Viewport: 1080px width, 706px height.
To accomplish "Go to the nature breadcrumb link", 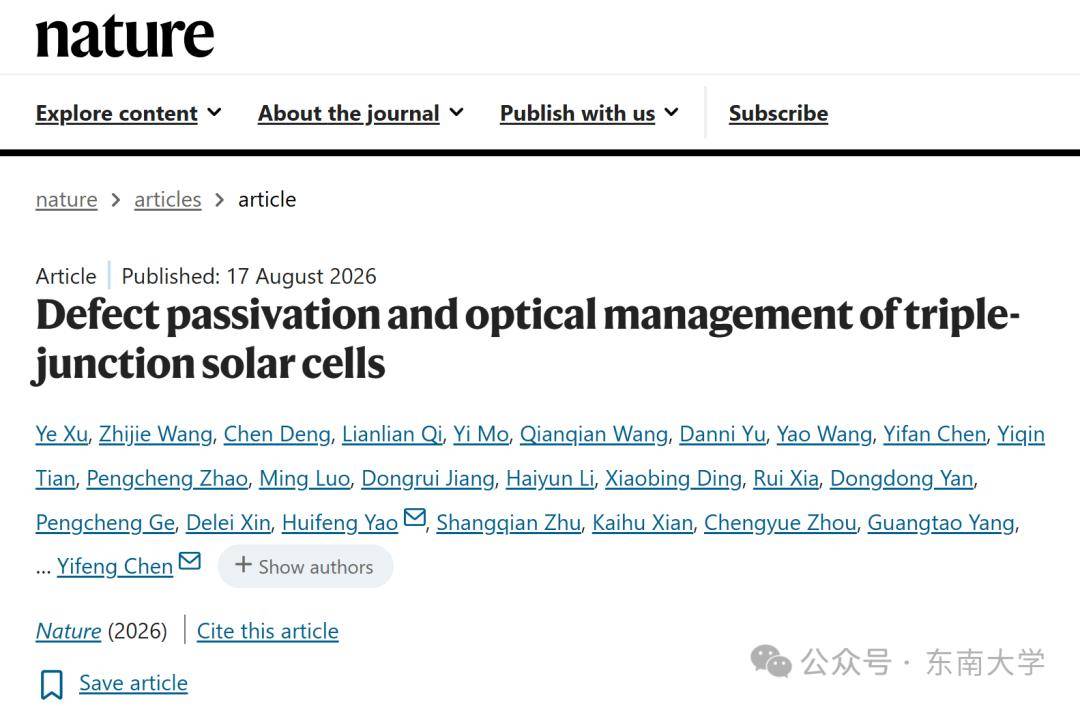I will pos(66,200).
